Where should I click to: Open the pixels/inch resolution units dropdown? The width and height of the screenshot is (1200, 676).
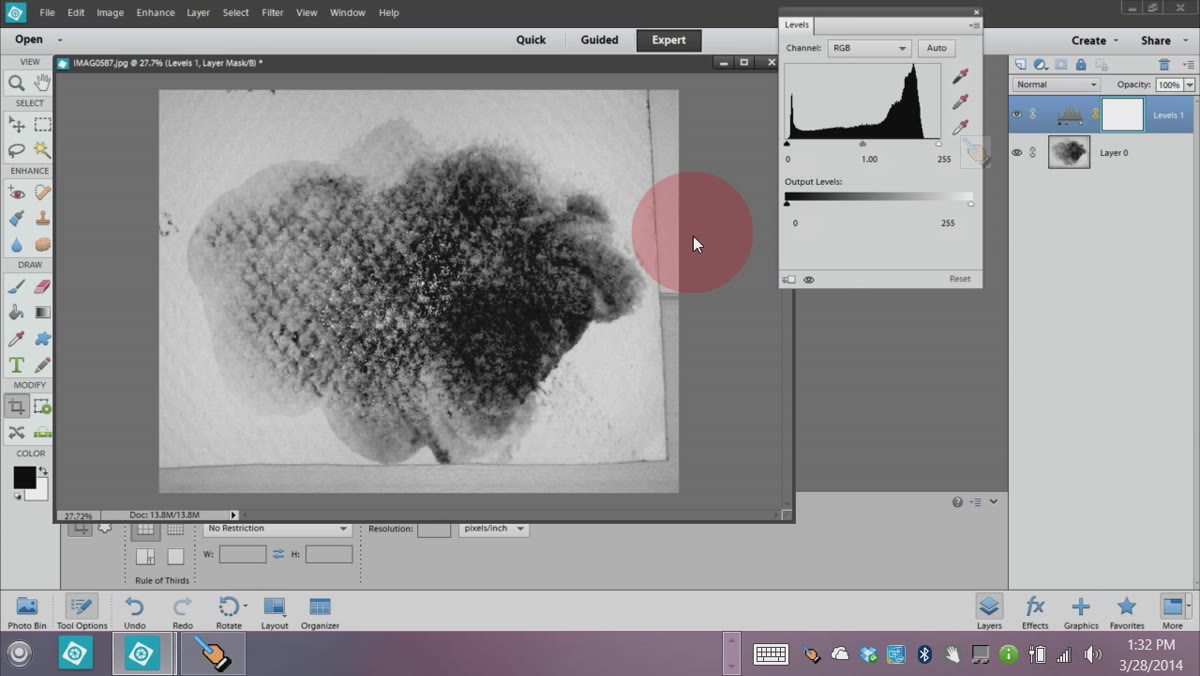click(493, 528)
